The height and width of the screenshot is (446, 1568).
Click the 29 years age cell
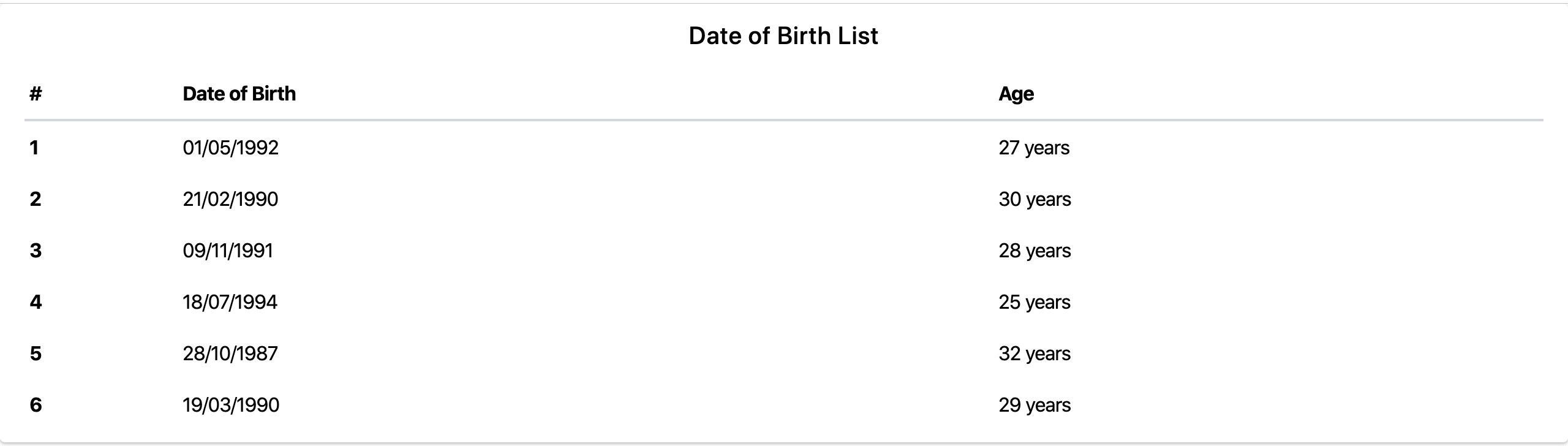1035,406
